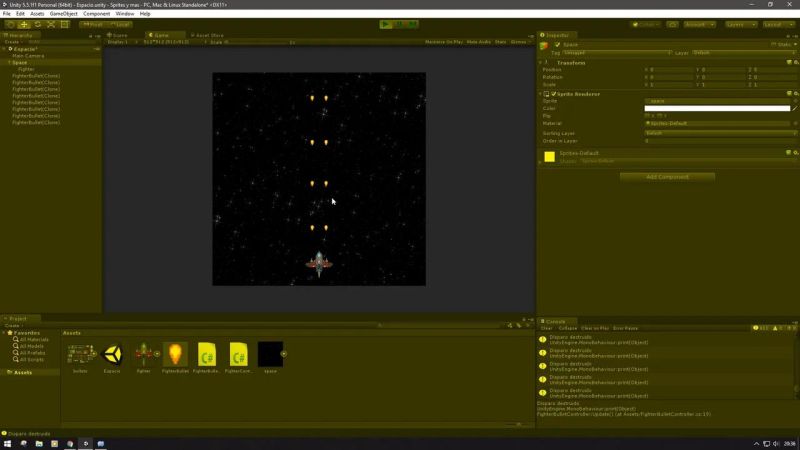Open the Layer dropdown in Inspector
The height and width of the screenshot is (450, 800).
point(743,53)
